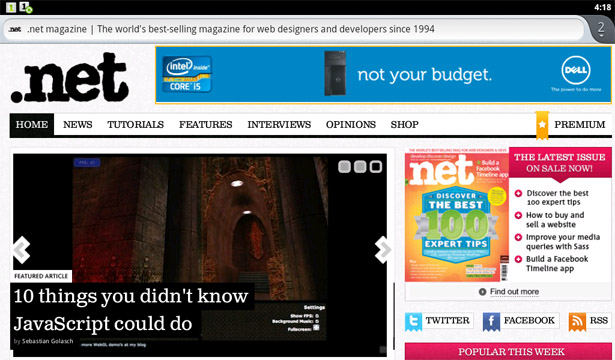The image size is (615, 360).
Task: Go to the HOME tab
Action: (32, 125)
